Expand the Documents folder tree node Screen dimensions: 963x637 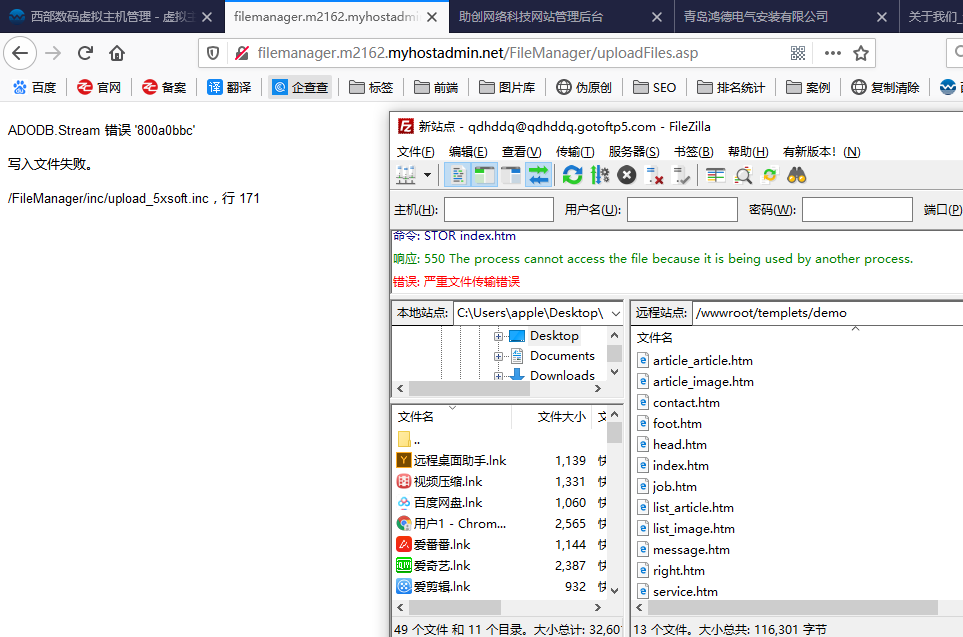(498, 356)
